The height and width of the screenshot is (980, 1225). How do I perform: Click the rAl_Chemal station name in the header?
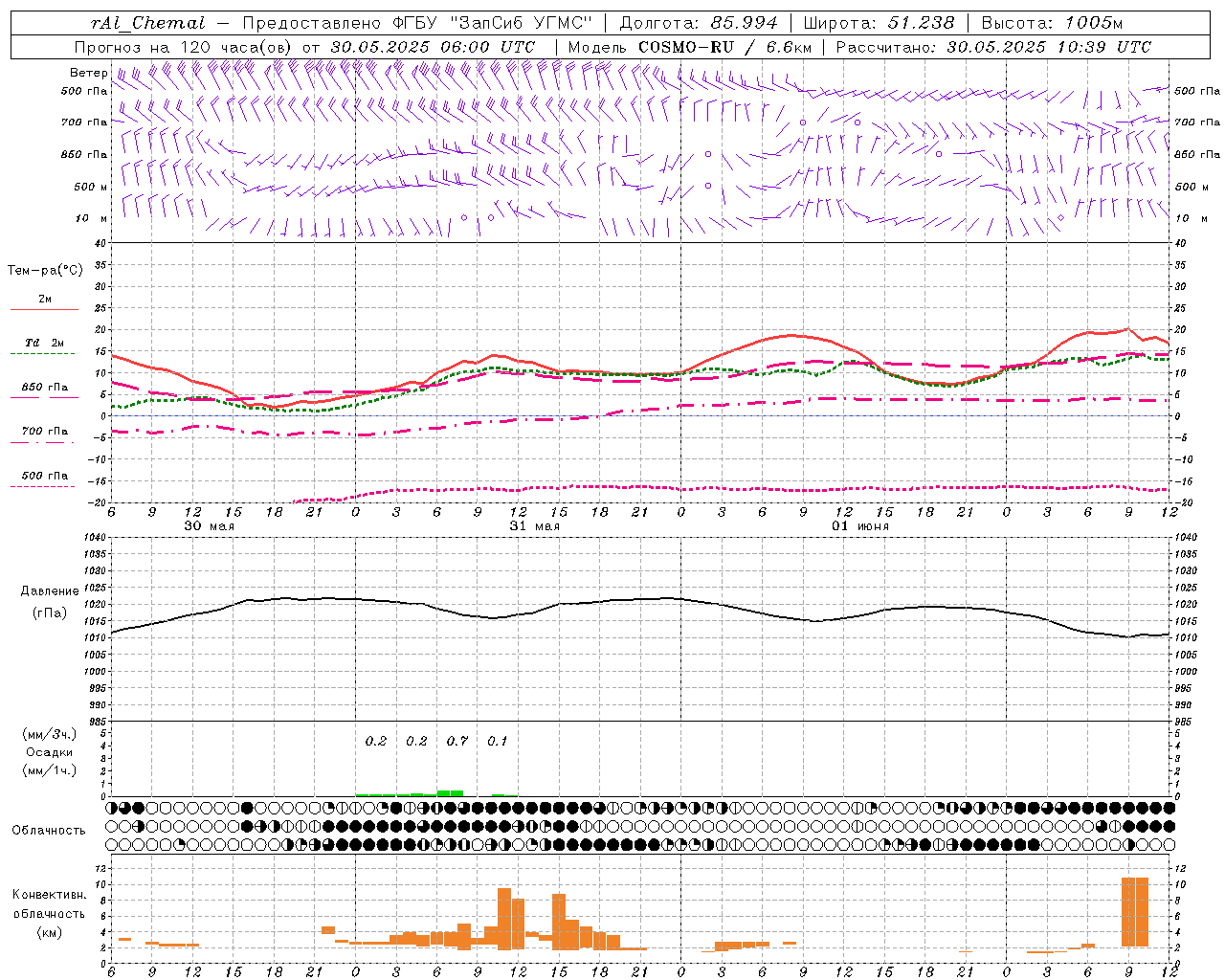pos(148,23)
